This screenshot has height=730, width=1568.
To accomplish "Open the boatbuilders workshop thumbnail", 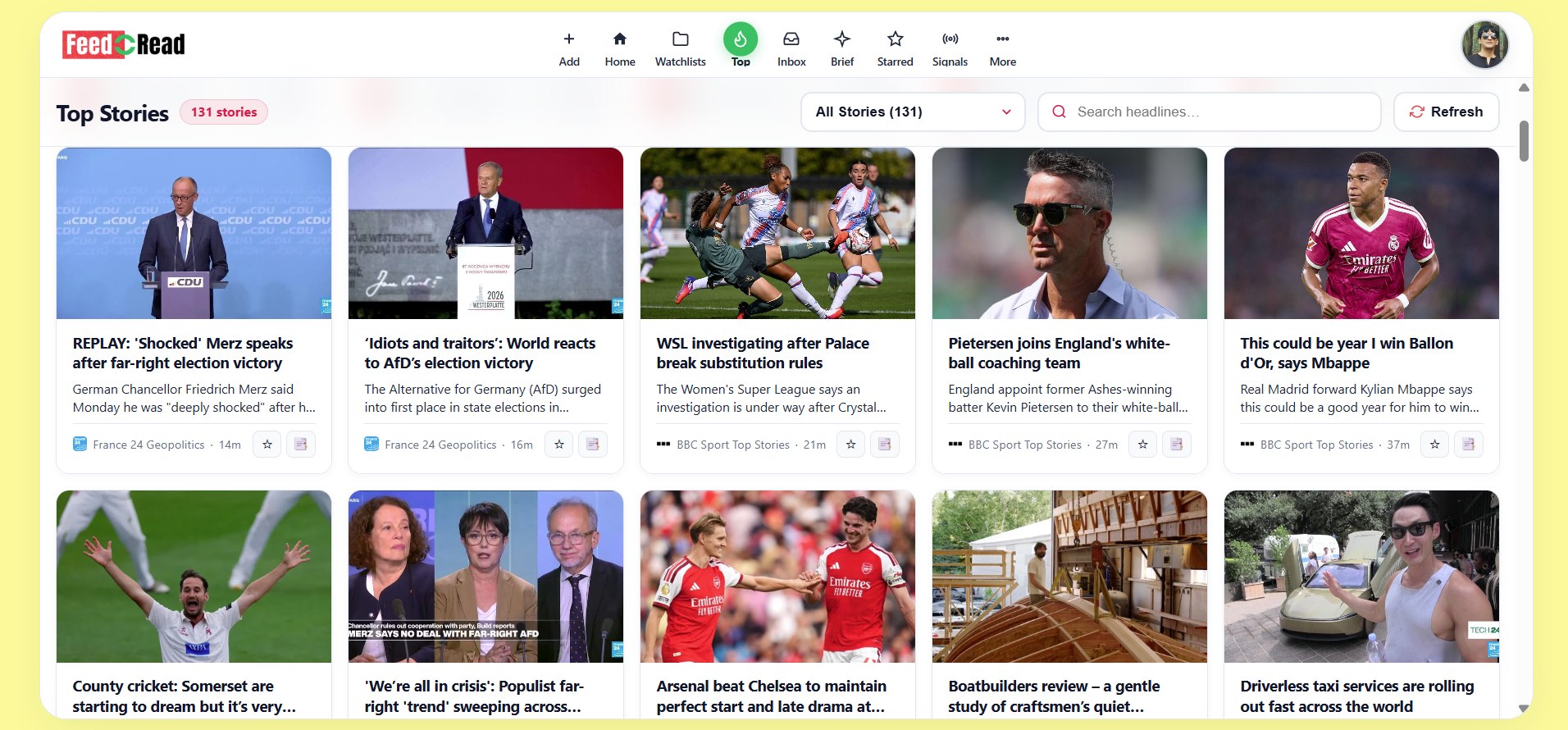I will [x=1069, y=577].
